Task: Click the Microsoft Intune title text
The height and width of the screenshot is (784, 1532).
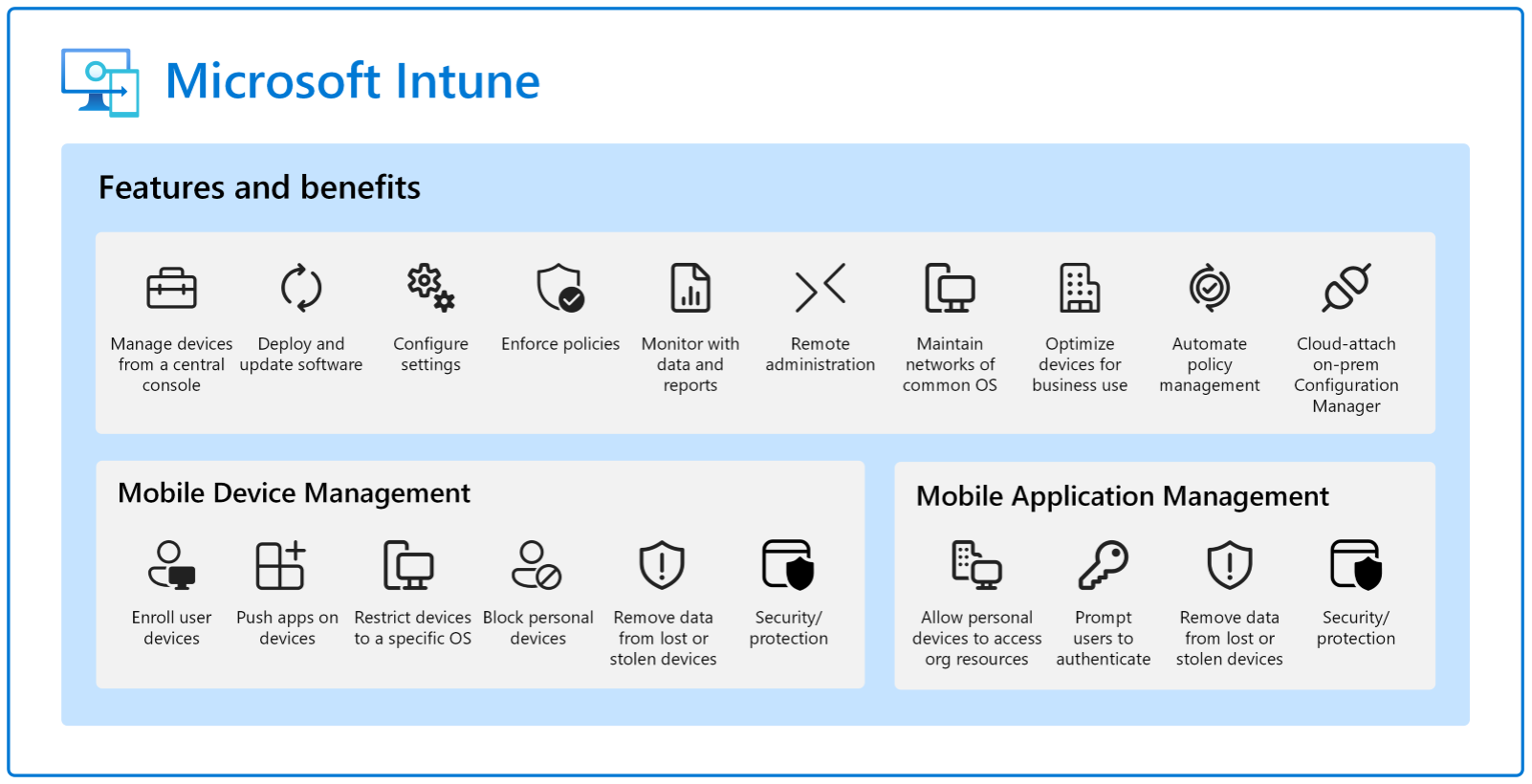Action: pyautogui.click(x=353, y=81)
